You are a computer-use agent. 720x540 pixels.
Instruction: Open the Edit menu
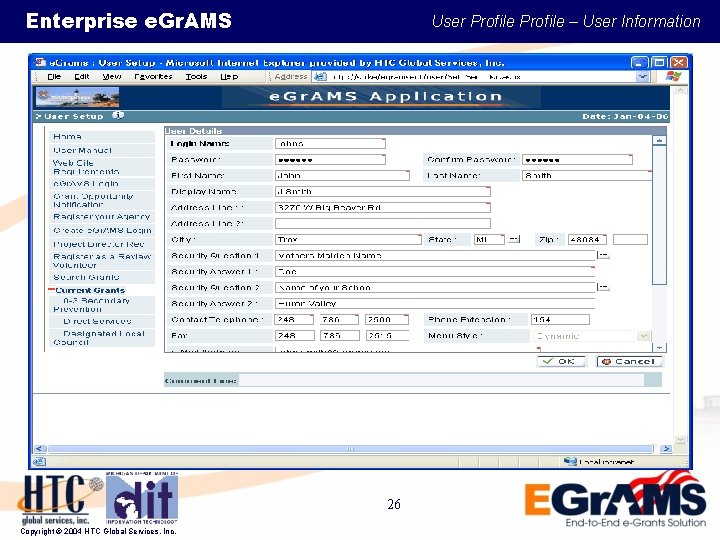pos(82,77)
